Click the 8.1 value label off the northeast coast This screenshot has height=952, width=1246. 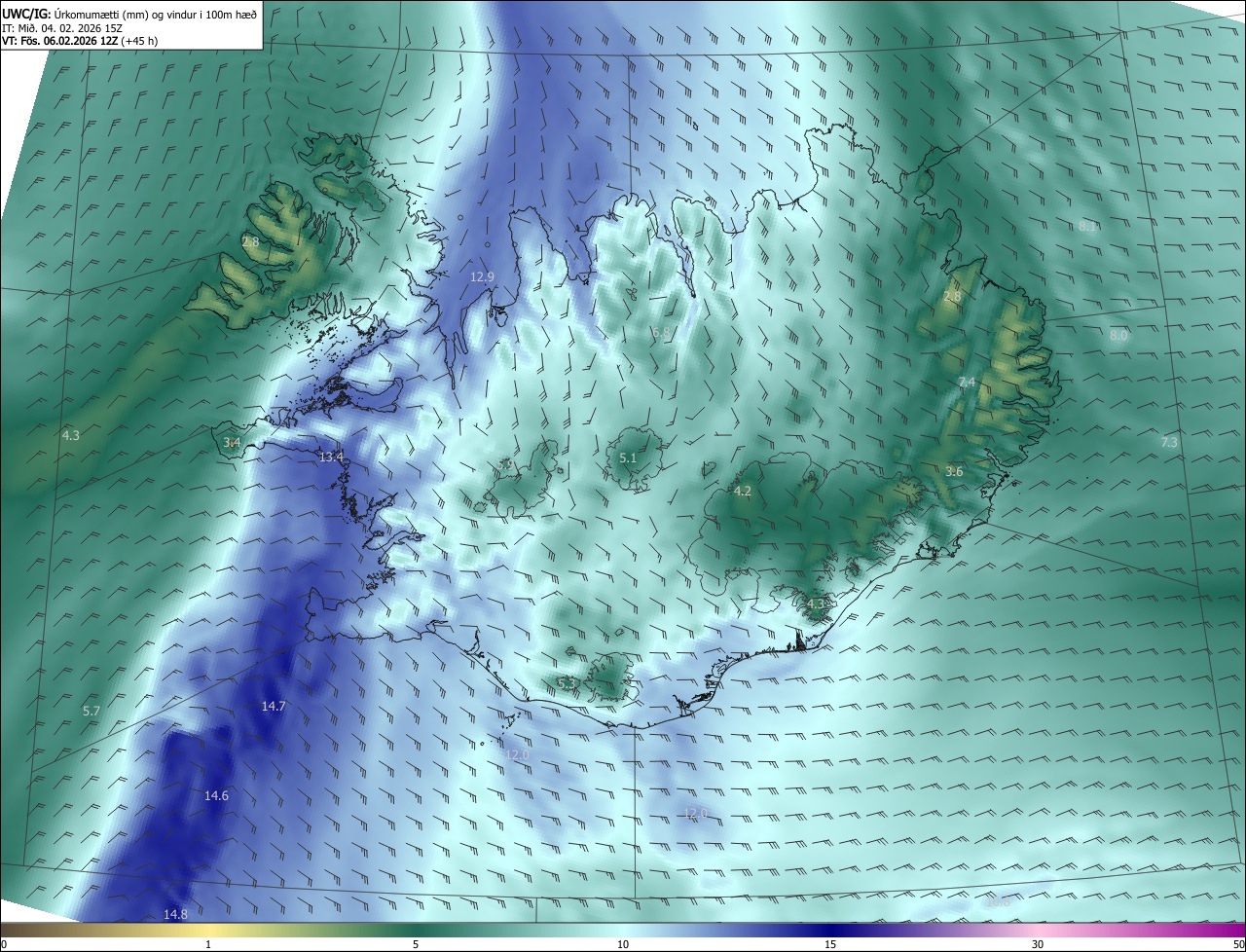(x=1087, y=226)
